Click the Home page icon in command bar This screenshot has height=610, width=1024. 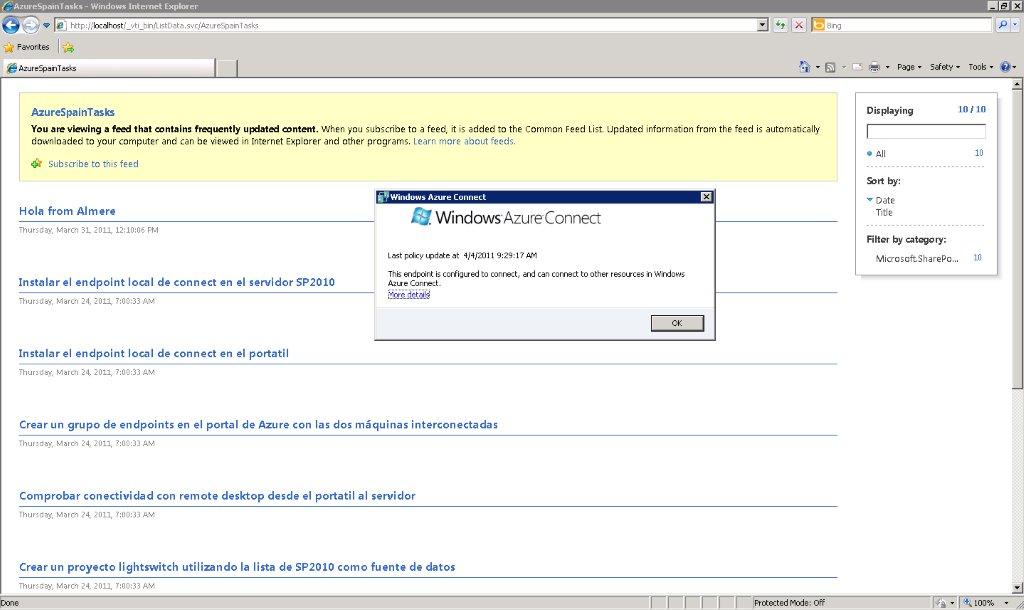(x=805, y=67)
